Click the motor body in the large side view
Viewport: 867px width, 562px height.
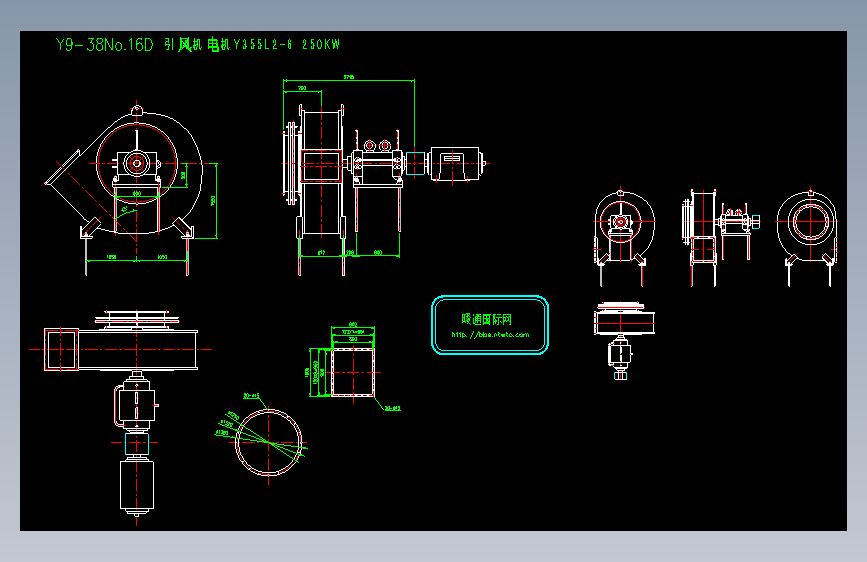455,164
